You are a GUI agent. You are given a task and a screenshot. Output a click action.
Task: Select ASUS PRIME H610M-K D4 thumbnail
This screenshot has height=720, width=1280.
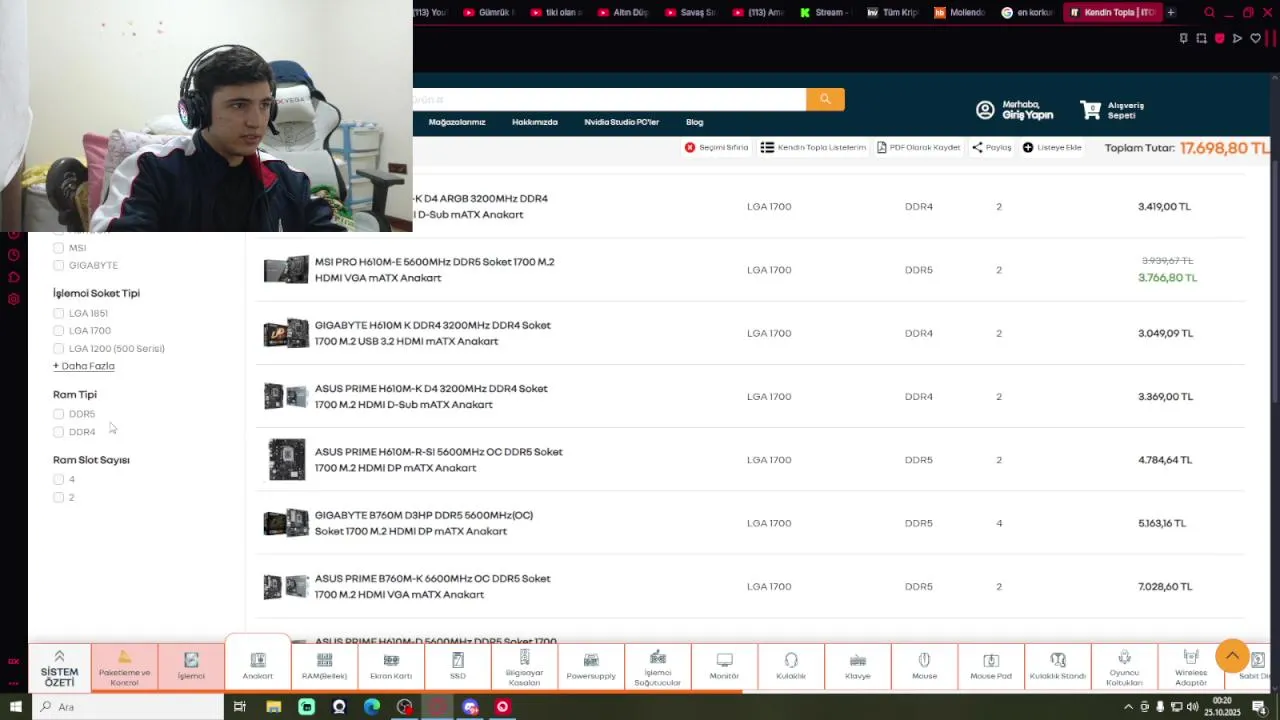[286, 396]
